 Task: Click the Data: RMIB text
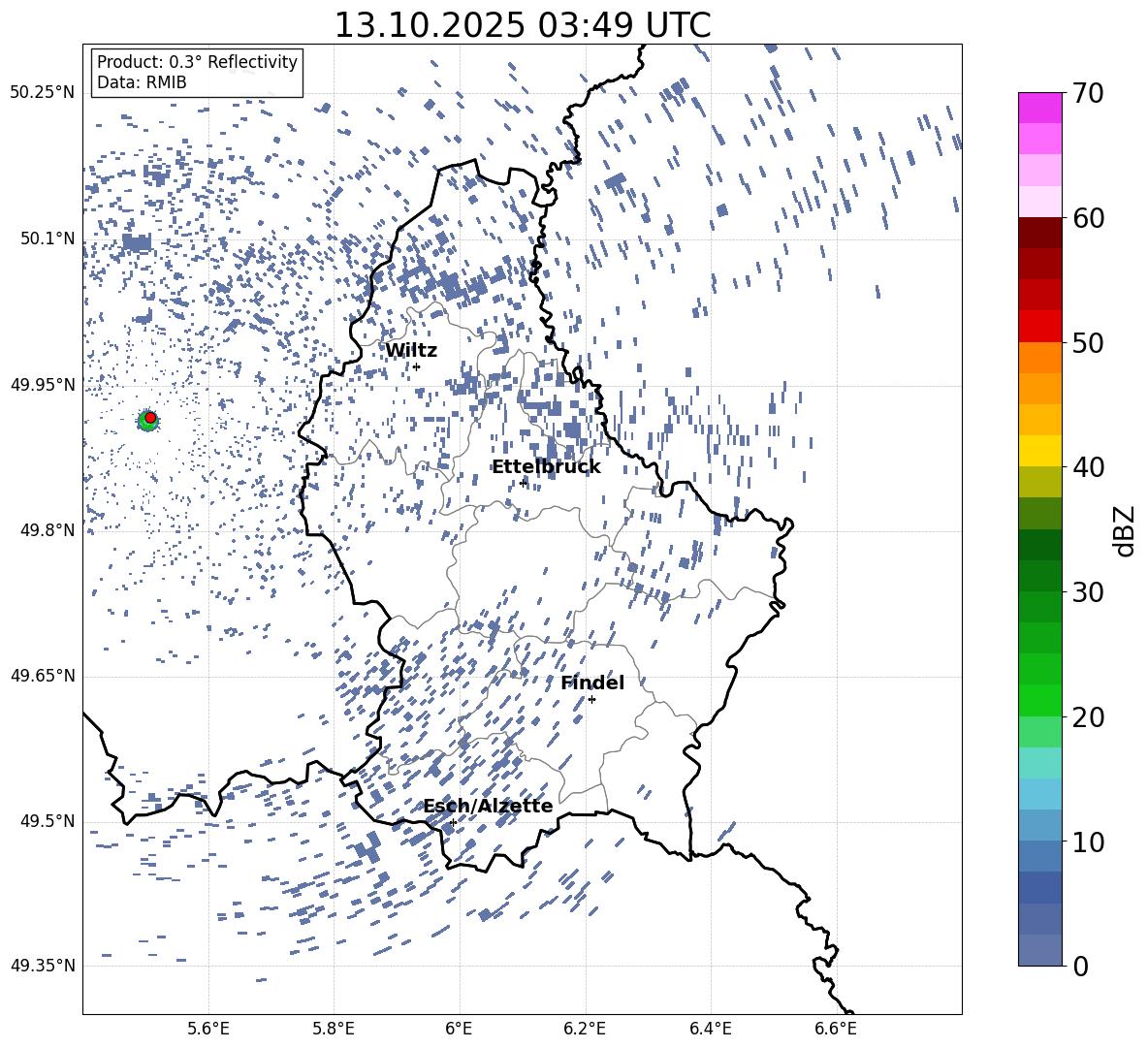pos(142,82)
